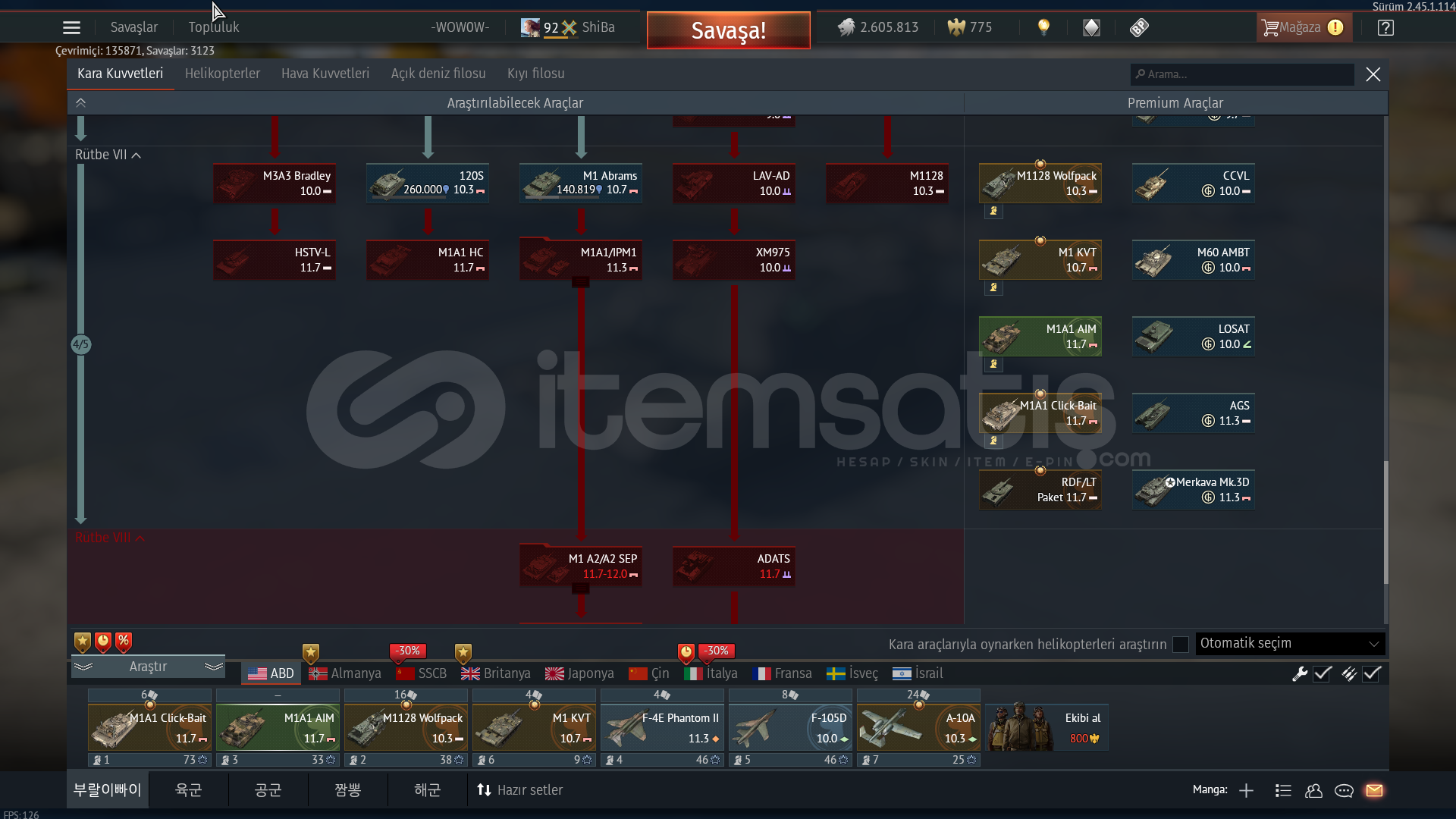Image resolution: width=1456 pixels, height=819 pixels.
Task: Open the contacts list icon
Action: point(1283,790)
